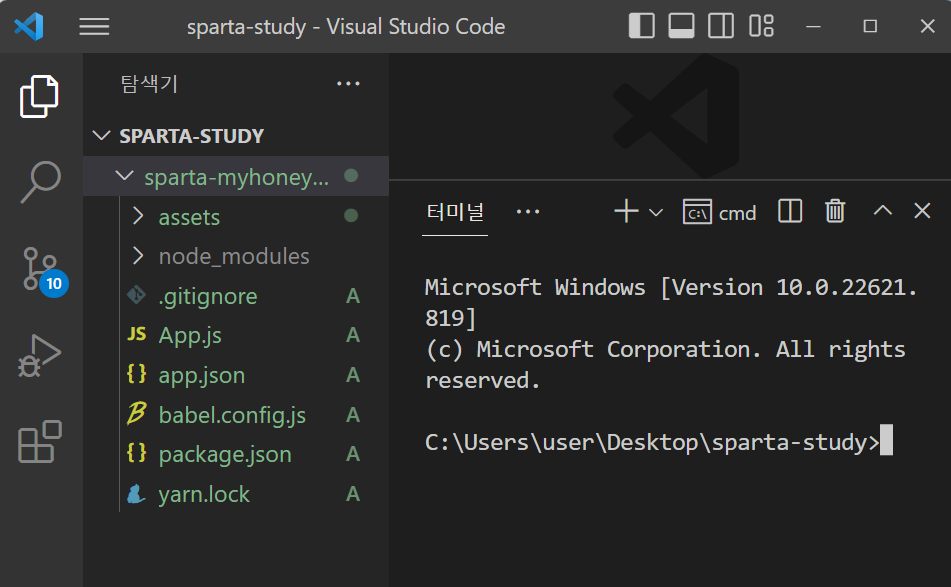Open the Run and Debug view

click(39, 355)
